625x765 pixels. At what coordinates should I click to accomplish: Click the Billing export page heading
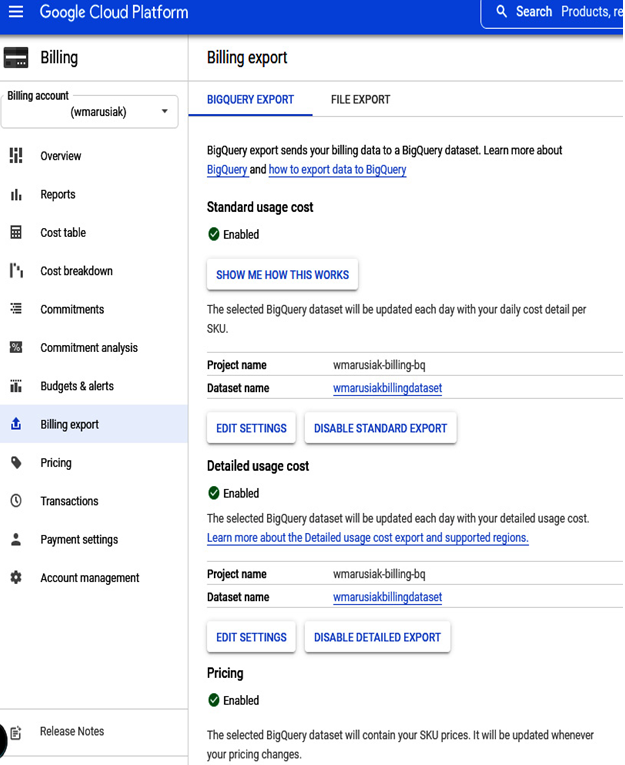pyautogui.click(x=247, y=58)
